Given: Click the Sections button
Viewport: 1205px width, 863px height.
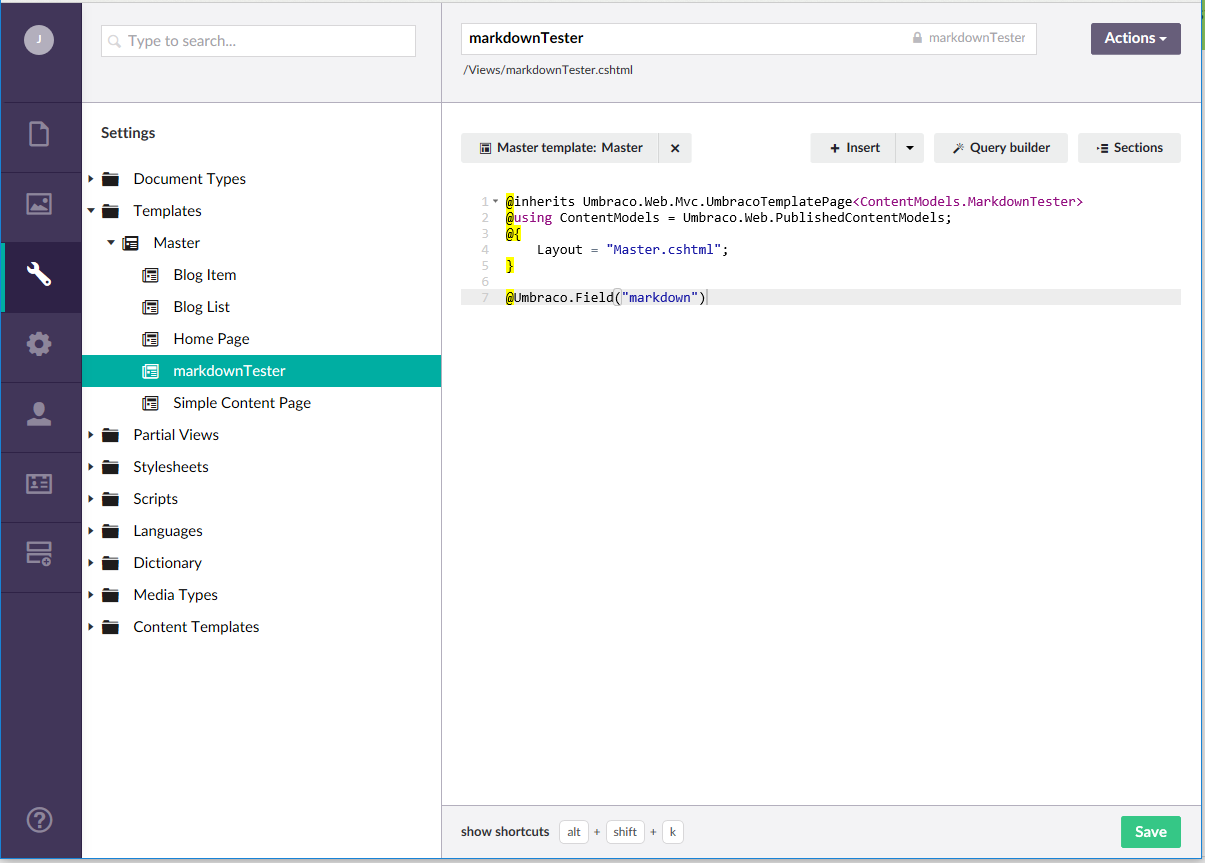Looking at the screenshot, I should coord(1129,148).
